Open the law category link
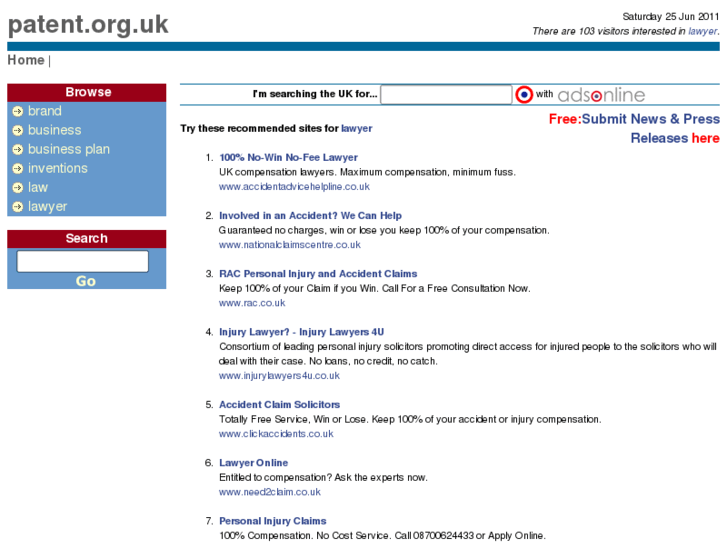Image resolution: width=727 pixels, height=545 pixels. [x=38, y=187]
